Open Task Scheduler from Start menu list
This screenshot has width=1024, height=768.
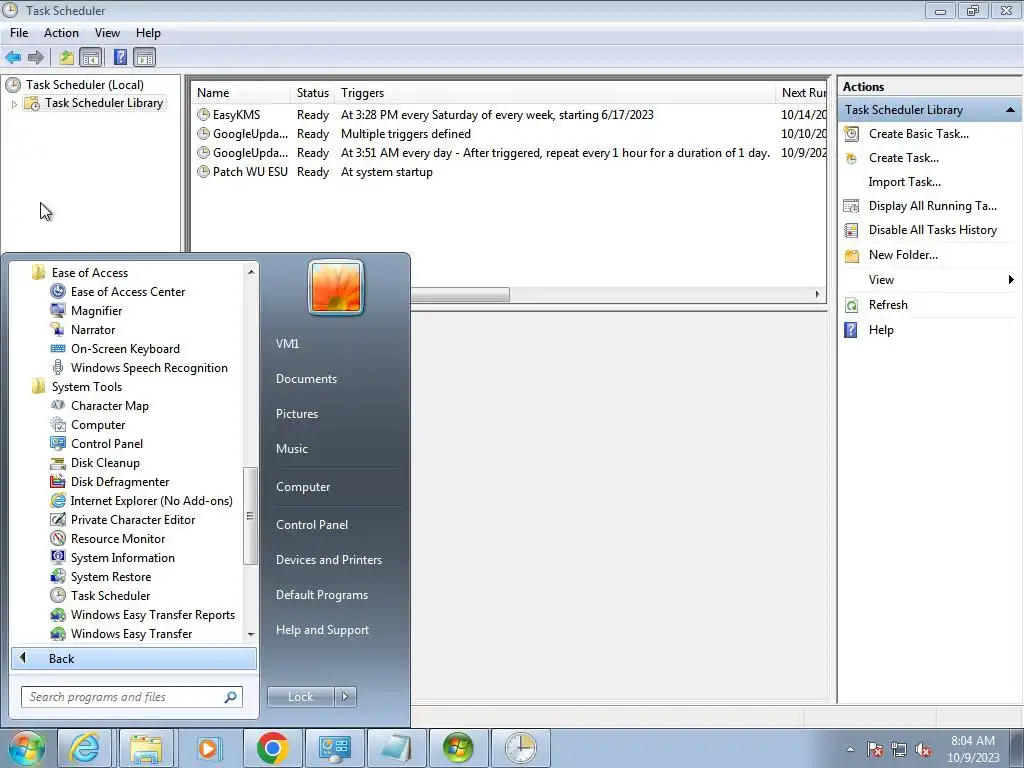[x=110, y=596]
